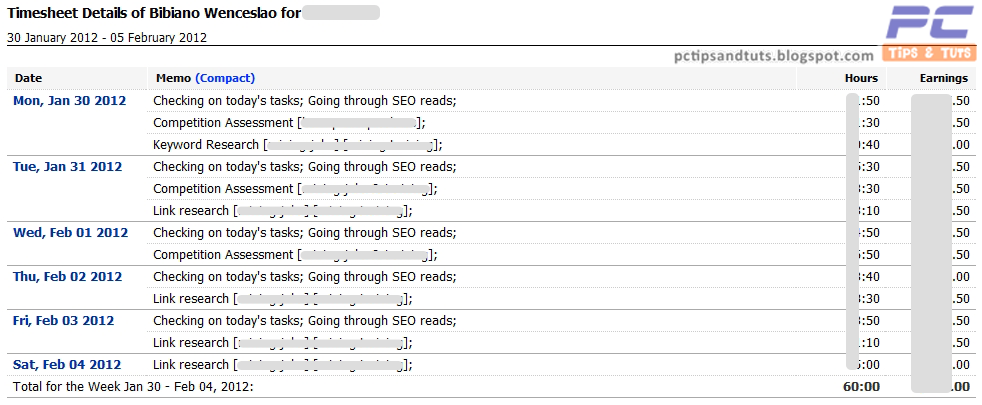Image resolution: width=982 pixels, height=405 pixels.
Task: Click the Total for the Week row label
Action: 133,387
